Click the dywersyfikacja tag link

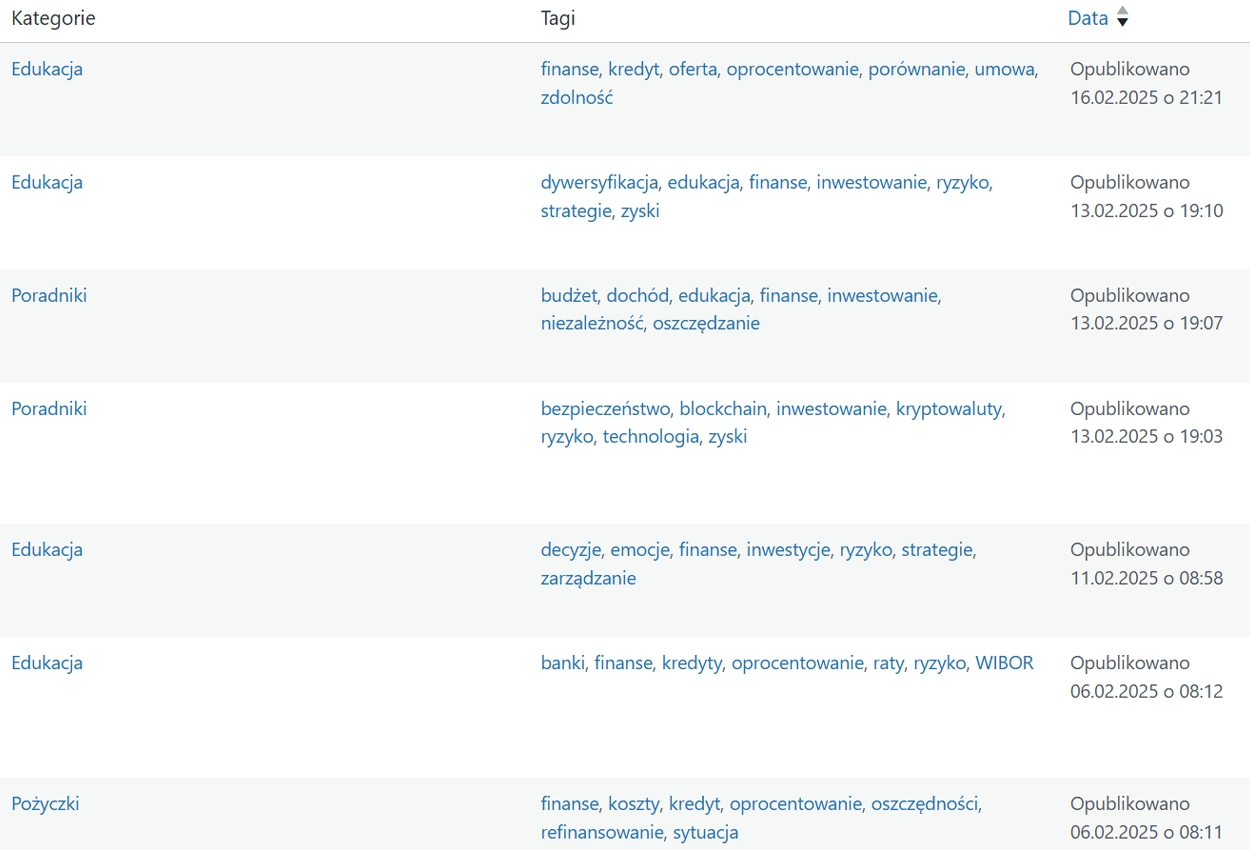pos(599,183)
